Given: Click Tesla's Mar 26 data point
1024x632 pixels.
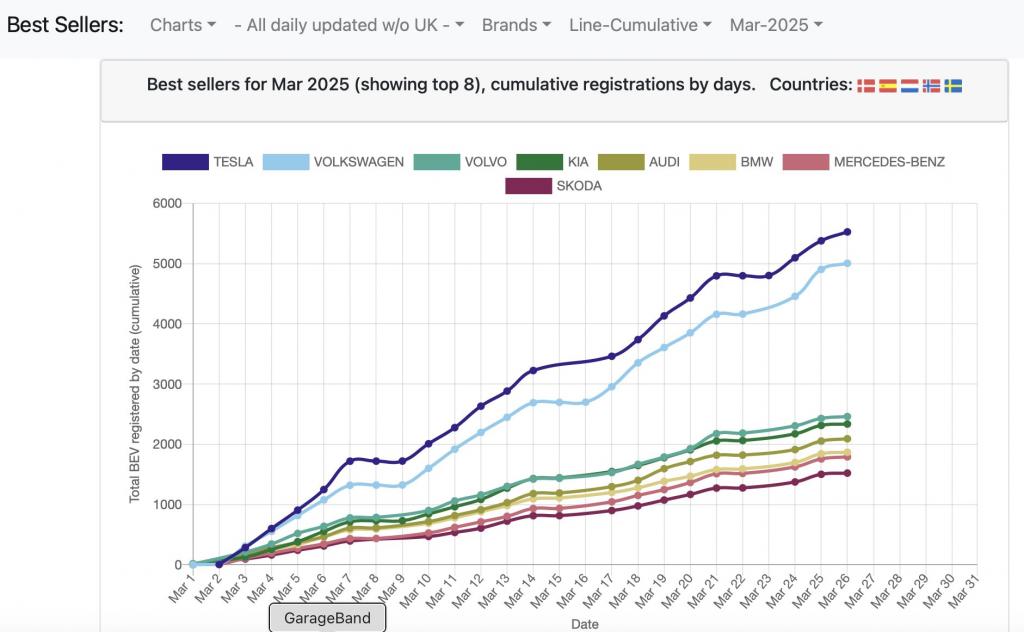Looking at the screenshot, I should click(x=847, y=232).
